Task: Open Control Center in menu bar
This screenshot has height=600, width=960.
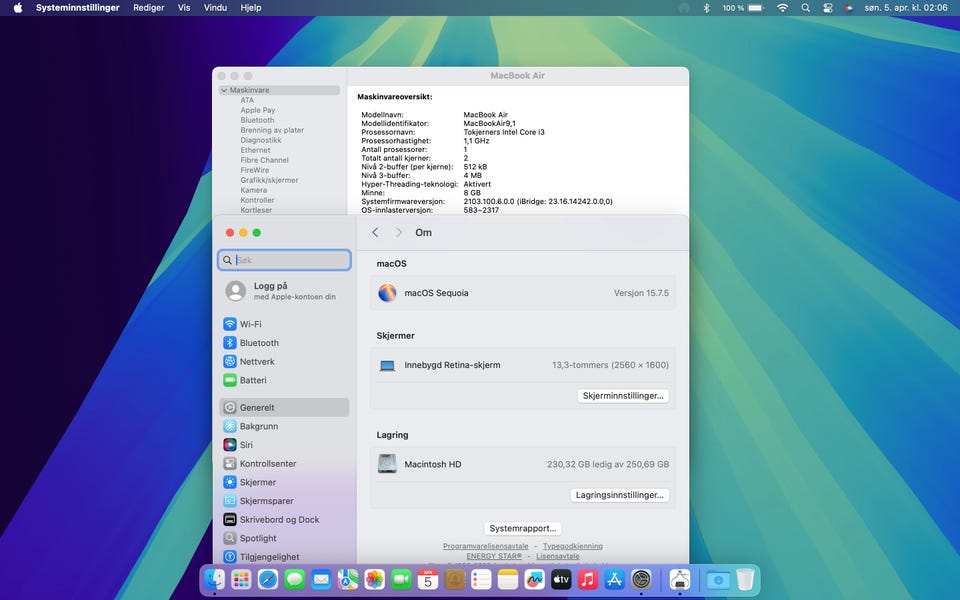Action: (828, 8)
